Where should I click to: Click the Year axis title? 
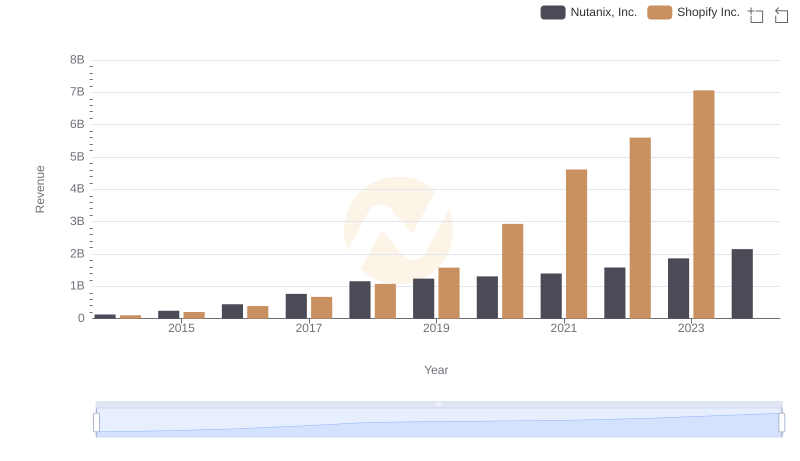coord(436,370)
